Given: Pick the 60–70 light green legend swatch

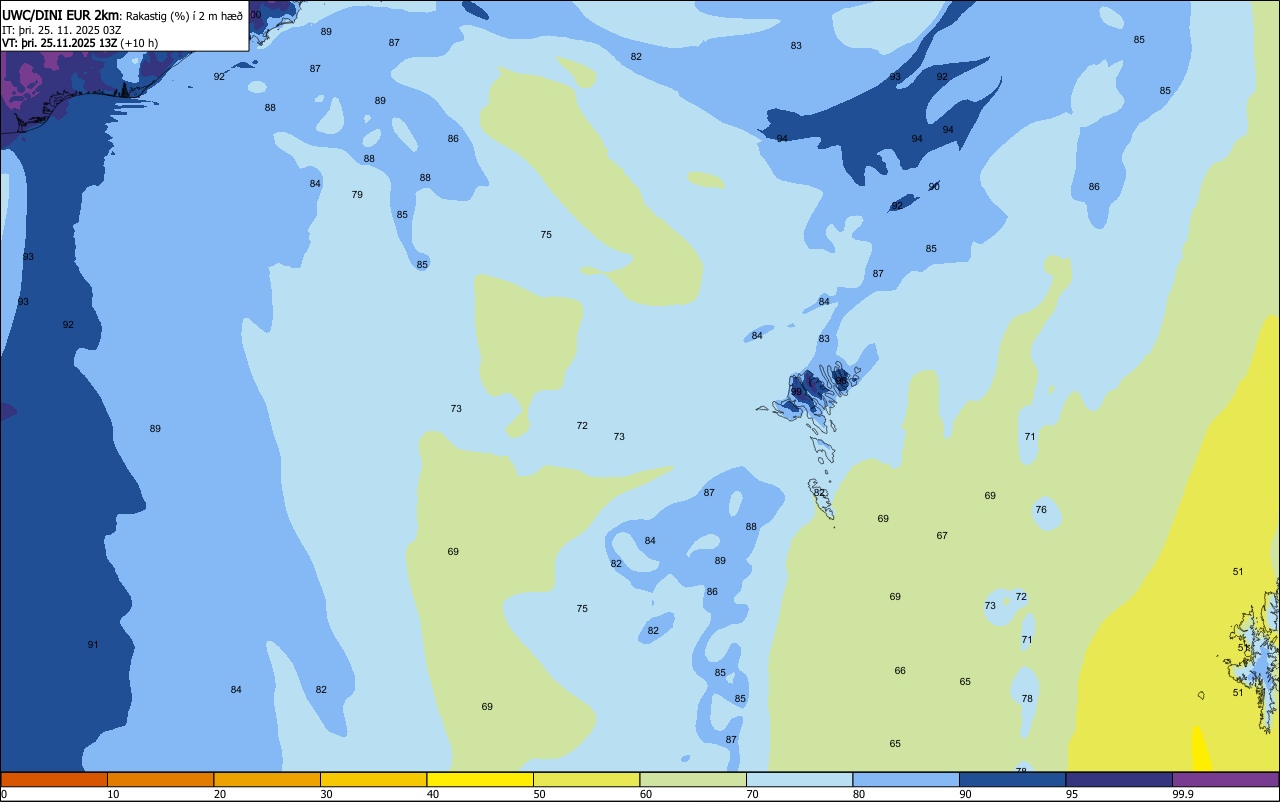Looking at the screenshot, I should [693, 779].
